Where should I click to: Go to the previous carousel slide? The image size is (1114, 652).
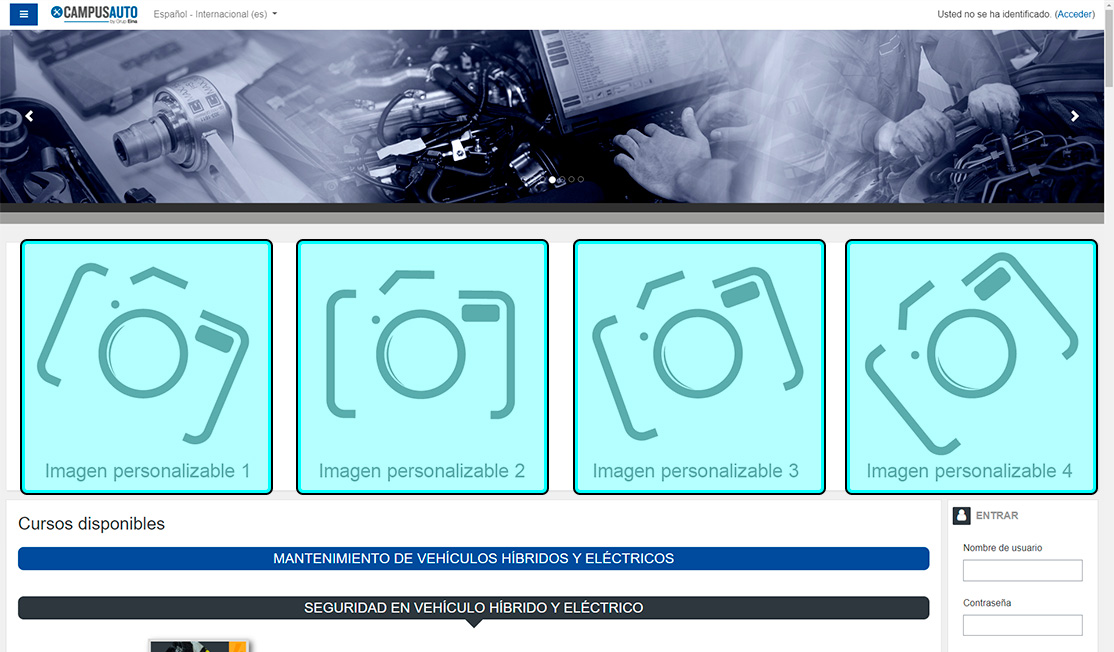tap(30, 116)
